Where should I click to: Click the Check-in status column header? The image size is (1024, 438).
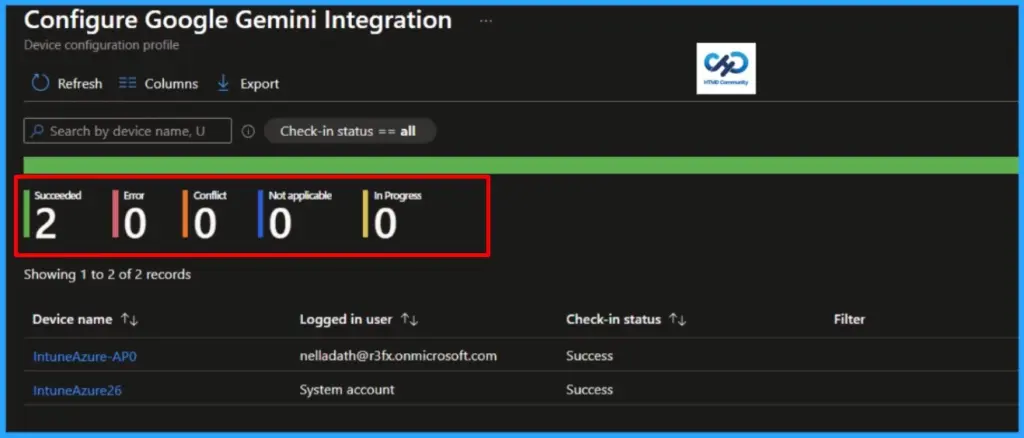(x=613, y=320)
